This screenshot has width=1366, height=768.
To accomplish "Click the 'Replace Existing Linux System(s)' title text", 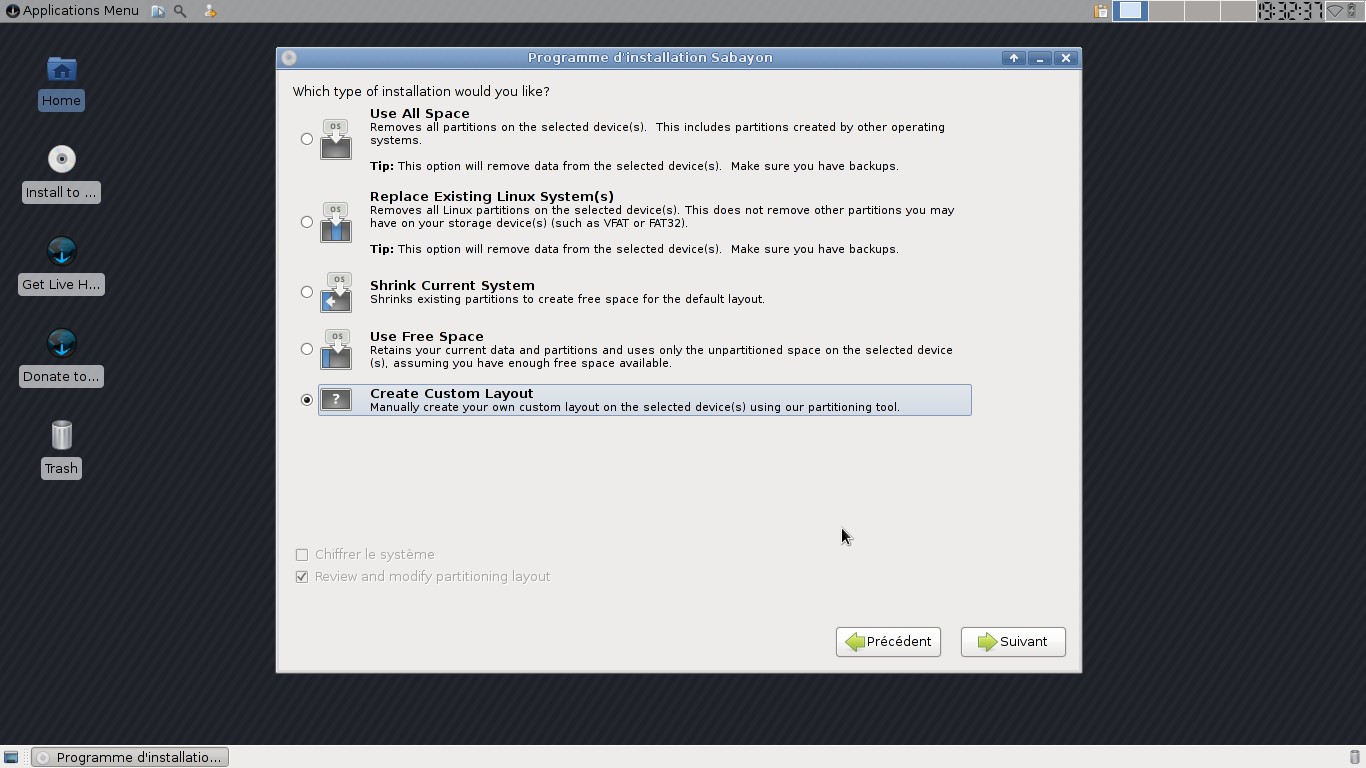I will (x=492, y=196).
